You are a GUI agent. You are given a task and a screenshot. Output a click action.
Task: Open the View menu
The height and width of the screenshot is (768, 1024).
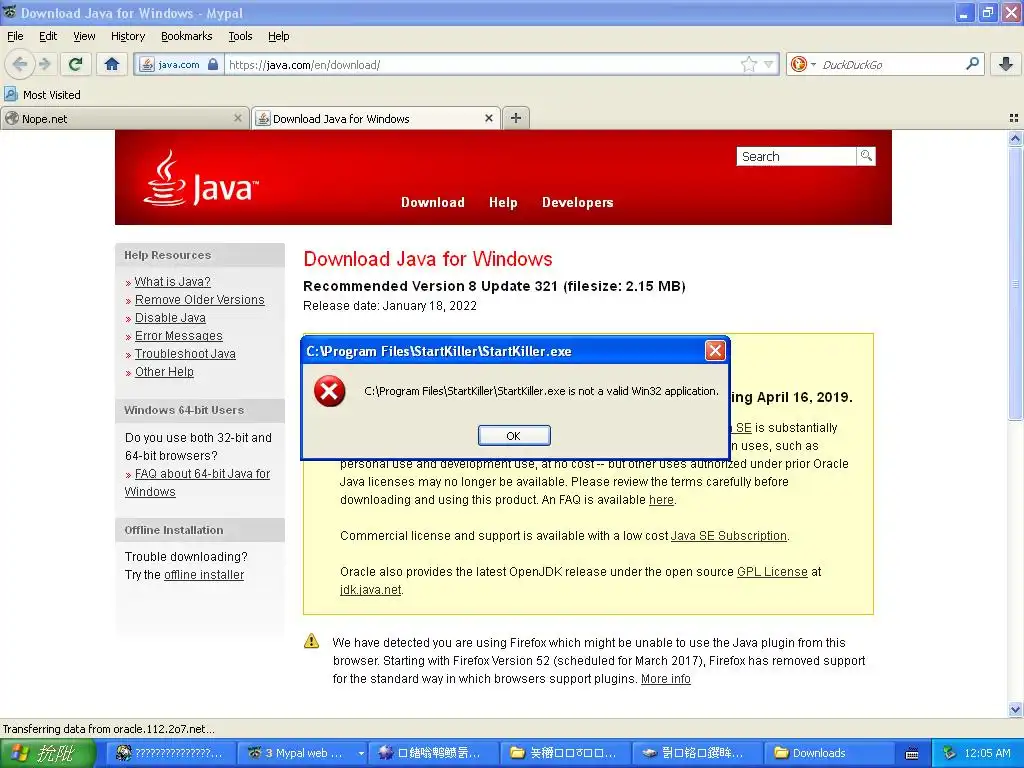[x=84, y=36]
